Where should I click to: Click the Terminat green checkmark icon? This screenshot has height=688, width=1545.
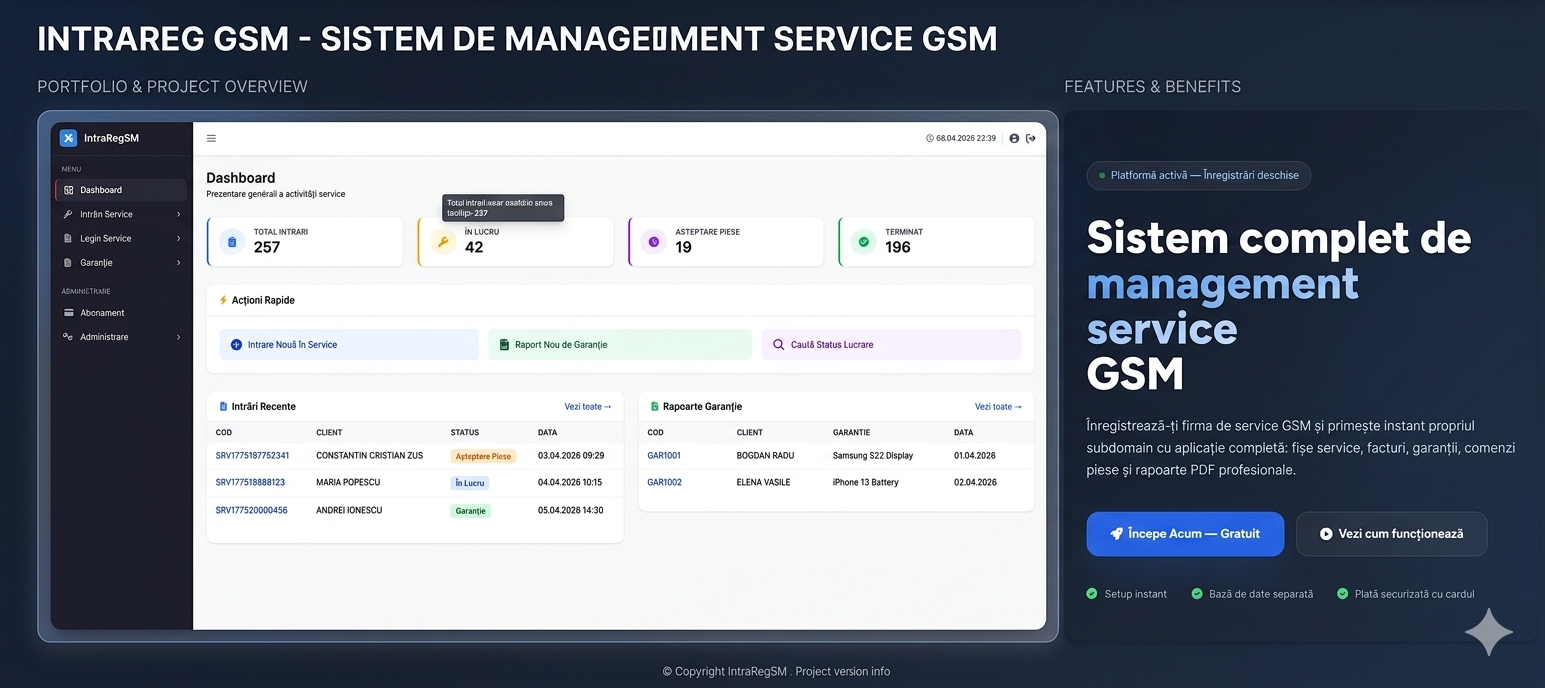[864, 242]
